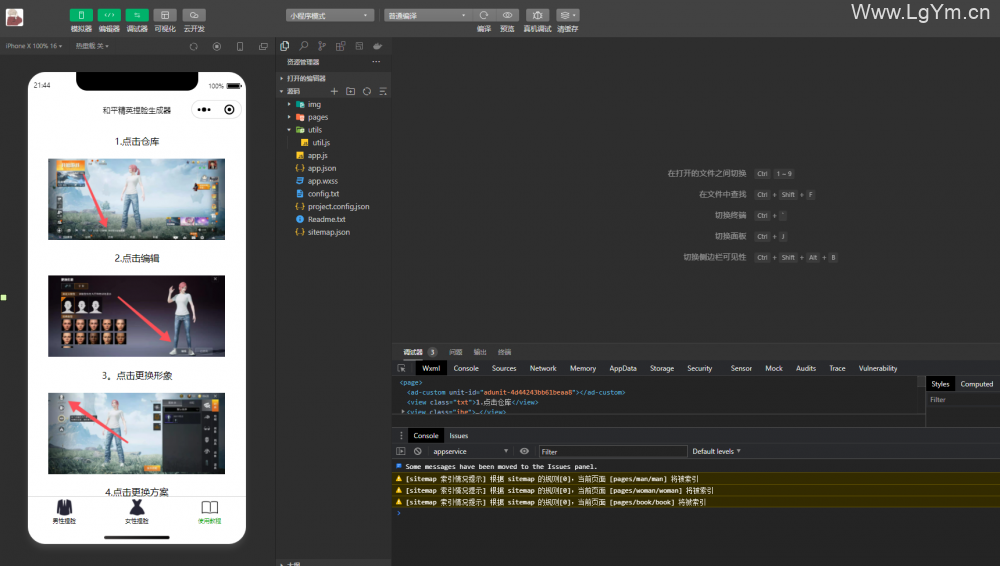Viewport: 1000px width, 566px height.
Task: Toggle the debugger (调试器) panel button
Action: 137,15
